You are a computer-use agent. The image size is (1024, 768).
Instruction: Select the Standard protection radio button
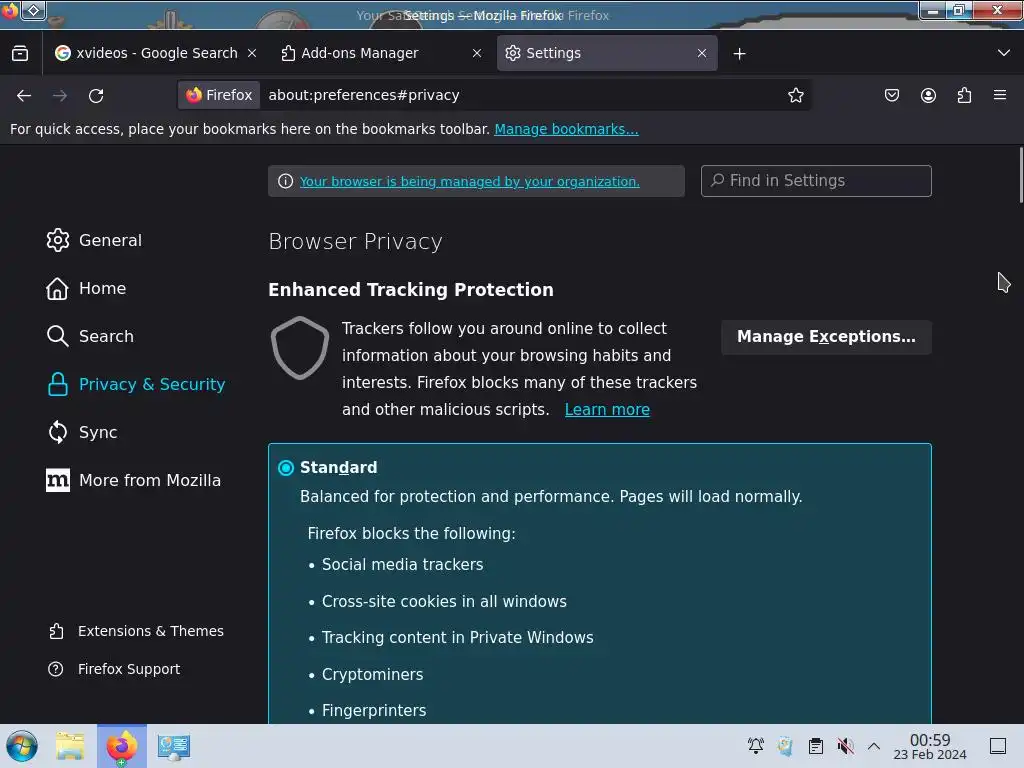(286, 468)
